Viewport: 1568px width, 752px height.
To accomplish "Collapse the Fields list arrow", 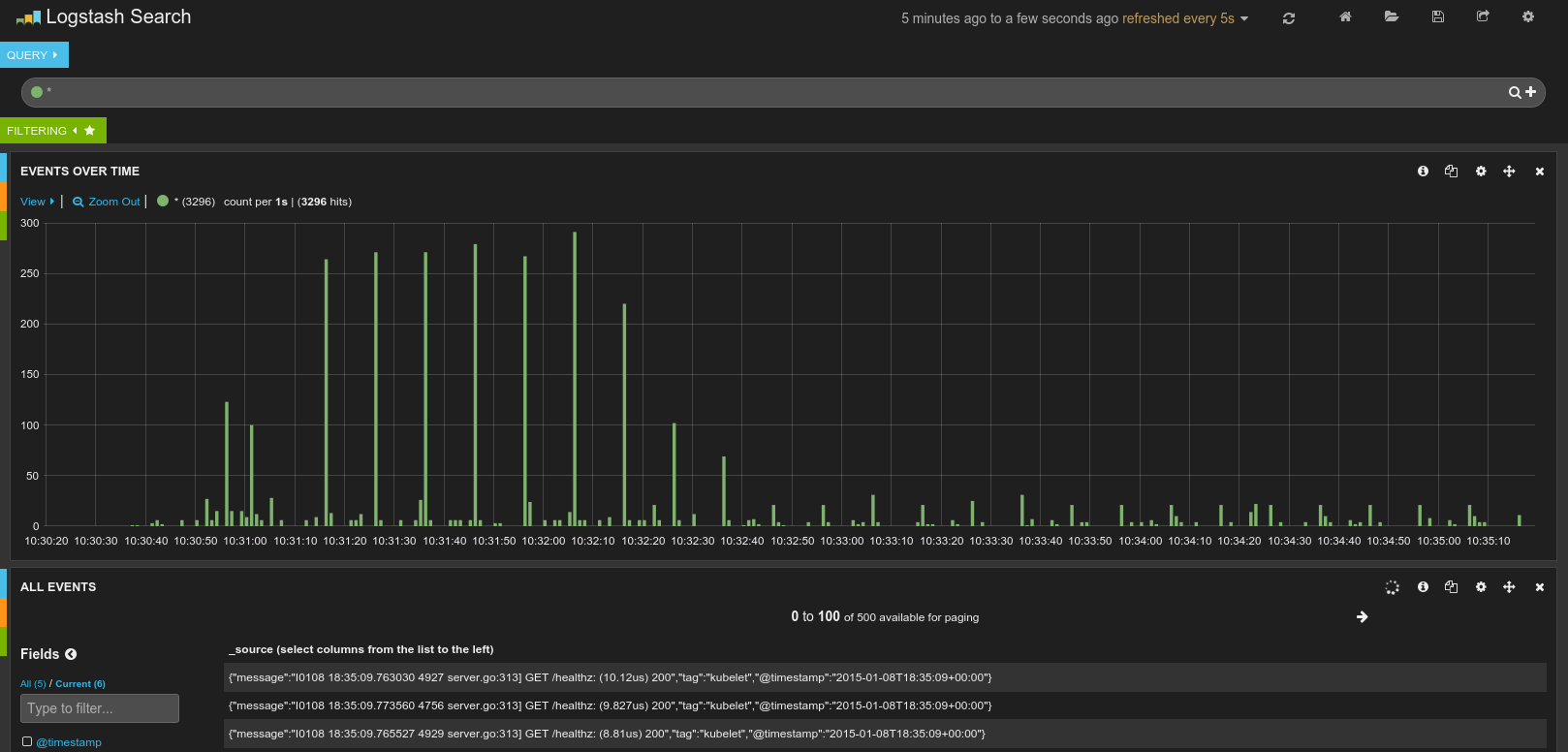I will point(71,654).
